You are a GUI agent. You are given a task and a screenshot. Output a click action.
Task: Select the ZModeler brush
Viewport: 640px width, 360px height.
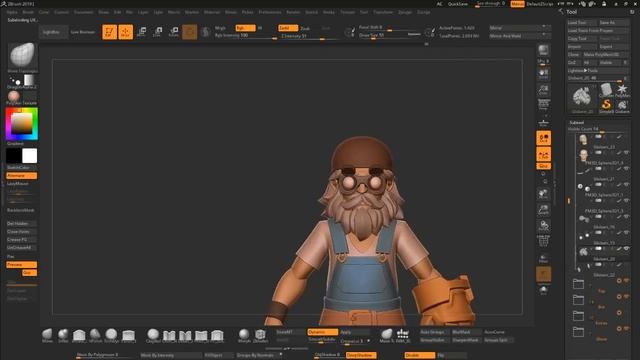pyautogui.click(x=260, y=336)
